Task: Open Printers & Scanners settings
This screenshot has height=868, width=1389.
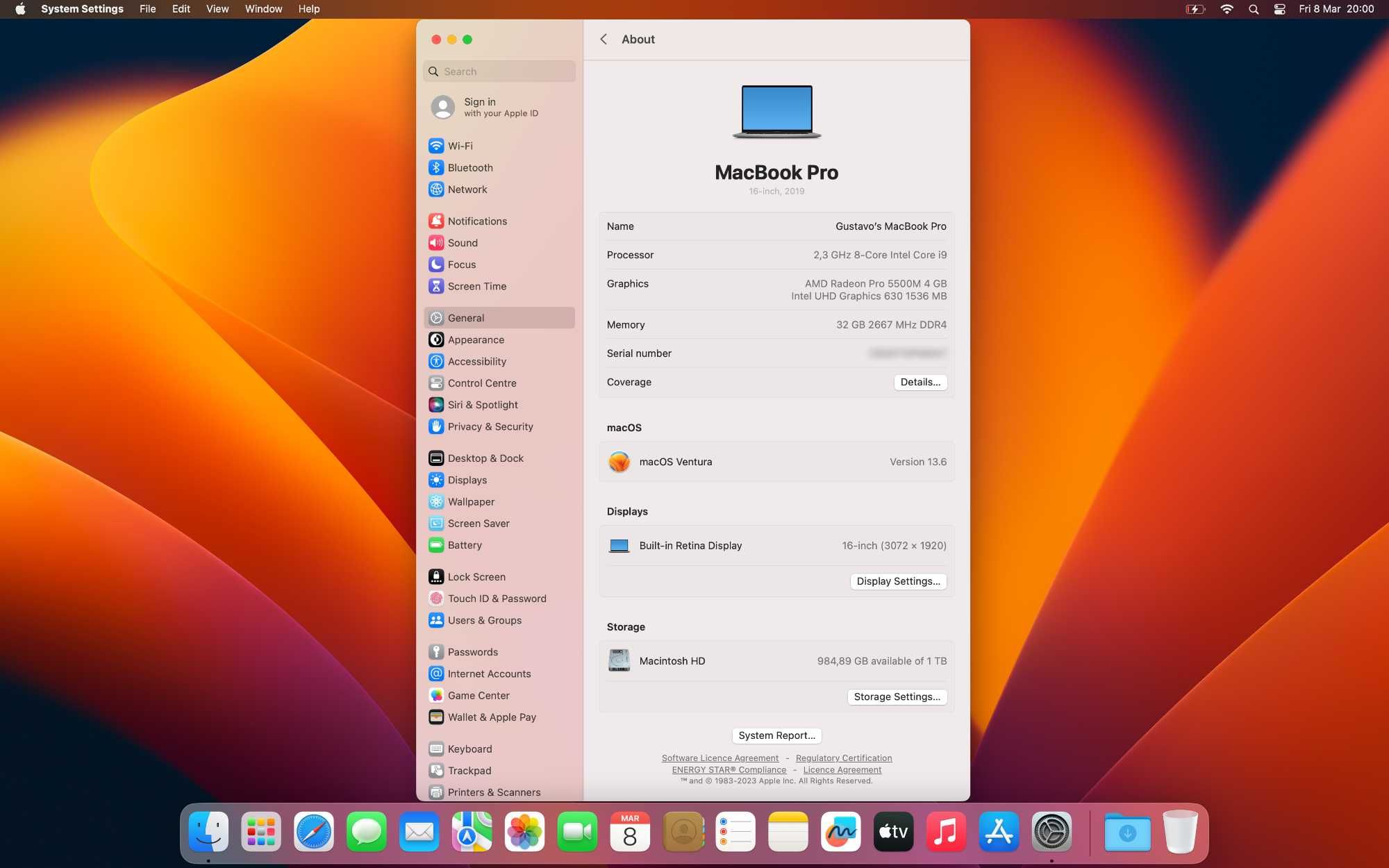Action: [499, 792]
